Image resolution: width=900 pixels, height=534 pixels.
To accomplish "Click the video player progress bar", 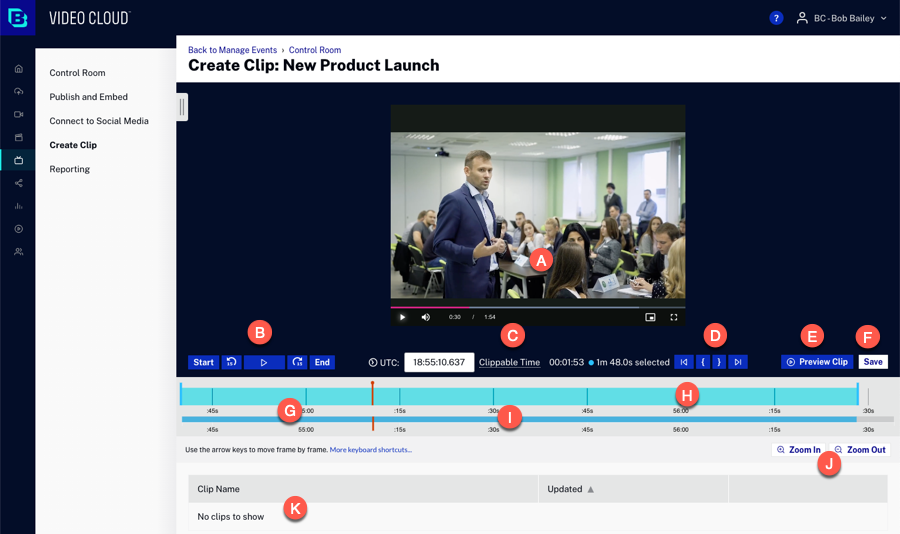I will pos(538,307).
